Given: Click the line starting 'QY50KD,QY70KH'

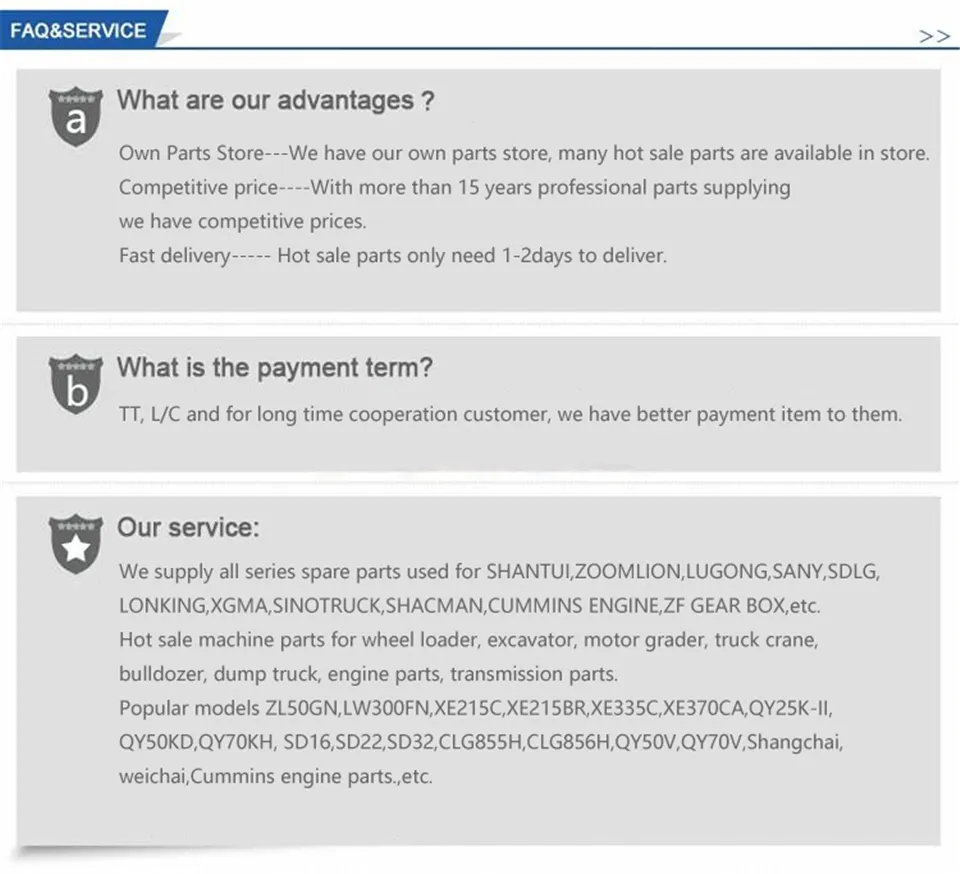Looking at the screenshot, I should [x=481, y=742].
